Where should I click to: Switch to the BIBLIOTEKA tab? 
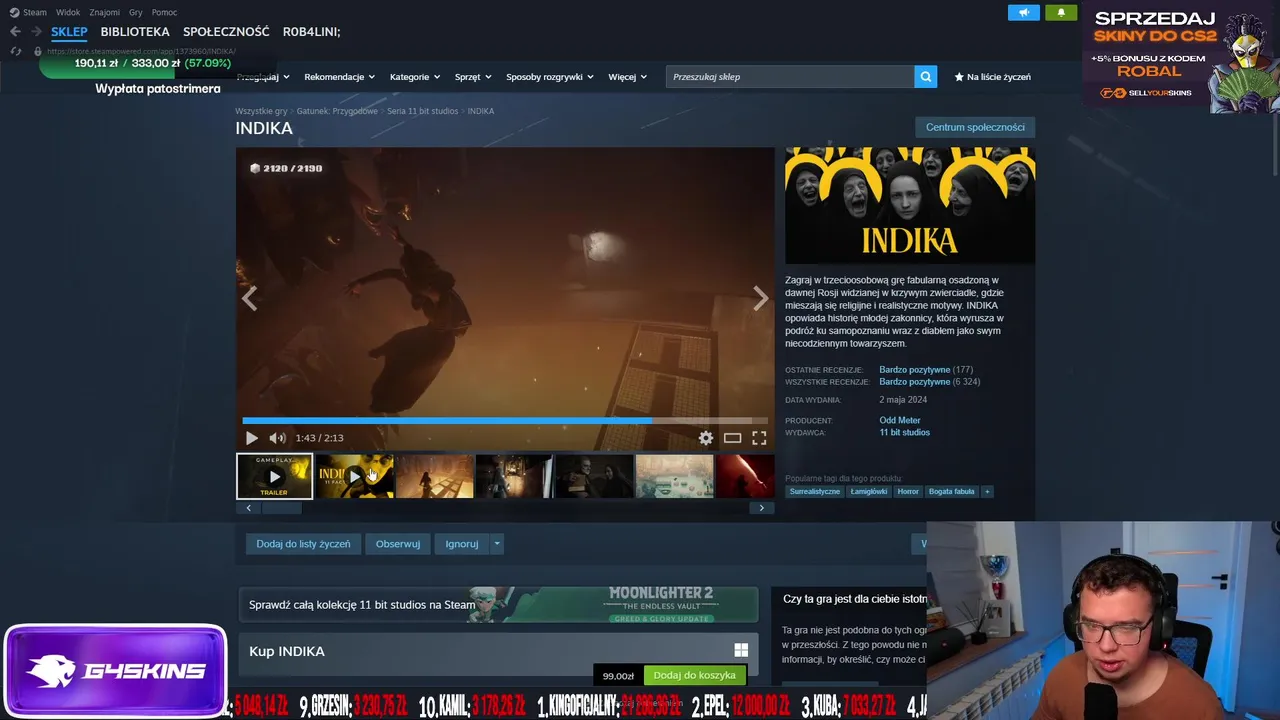point(135,32)
